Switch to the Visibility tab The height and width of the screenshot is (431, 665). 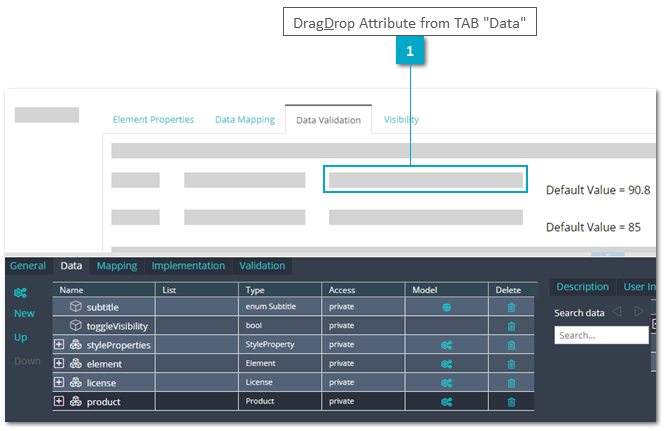pyautogui.click(x=401, y=120)
